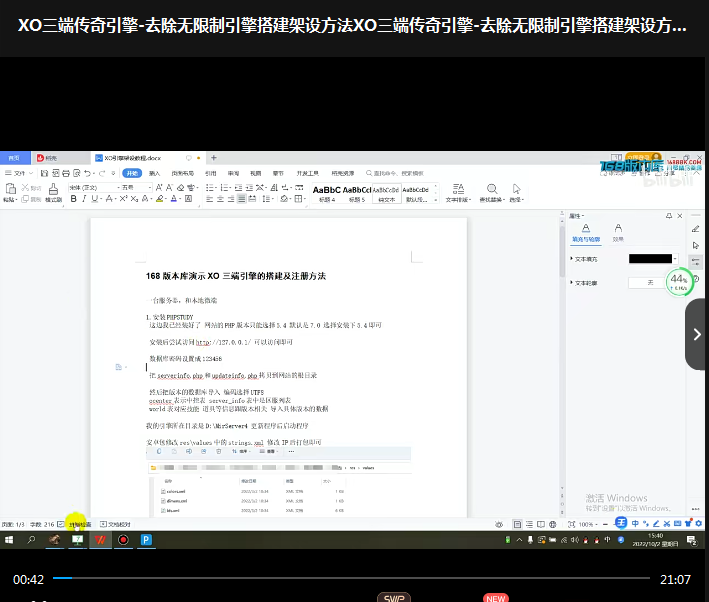709x602 pixels.
Task: Click the video progress bar
Action: point(351,578)
